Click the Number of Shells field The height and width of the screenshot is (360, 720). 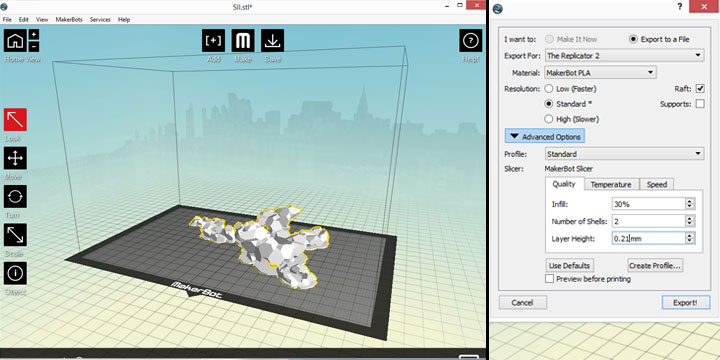(x=648, y=221)
